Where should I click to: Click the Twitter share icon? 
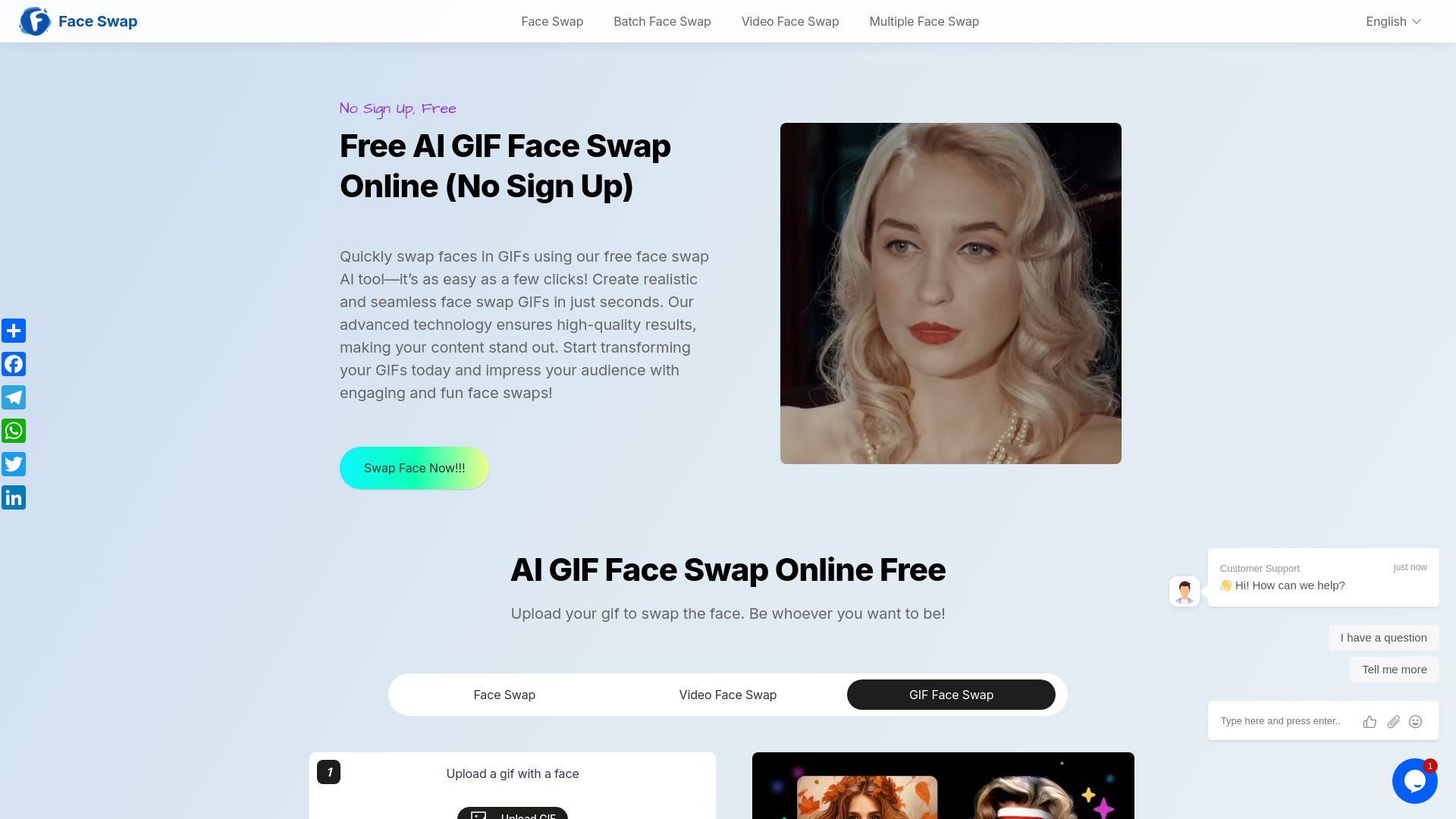[14, 464]
